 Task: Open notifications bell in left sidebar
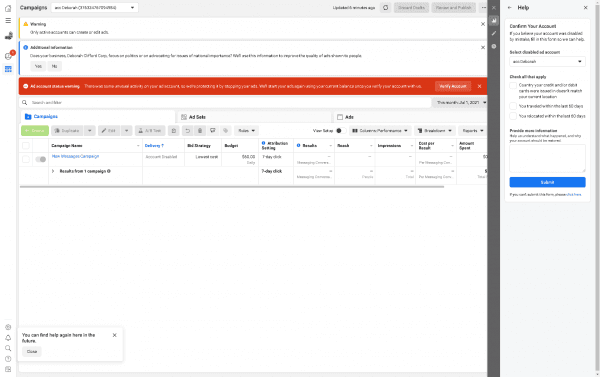pos(8,338)
